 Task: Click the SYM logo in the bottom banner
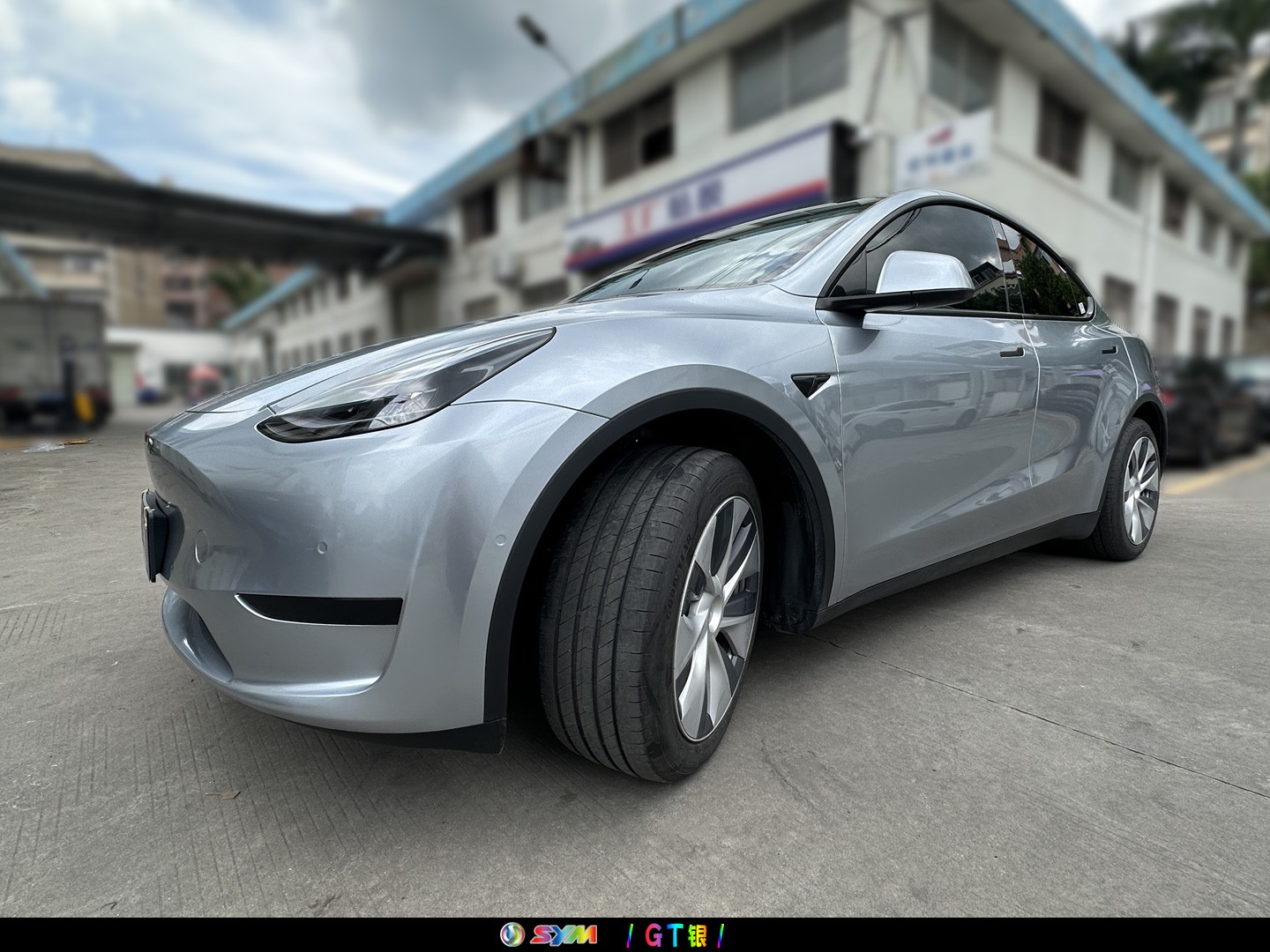point(548,934)
